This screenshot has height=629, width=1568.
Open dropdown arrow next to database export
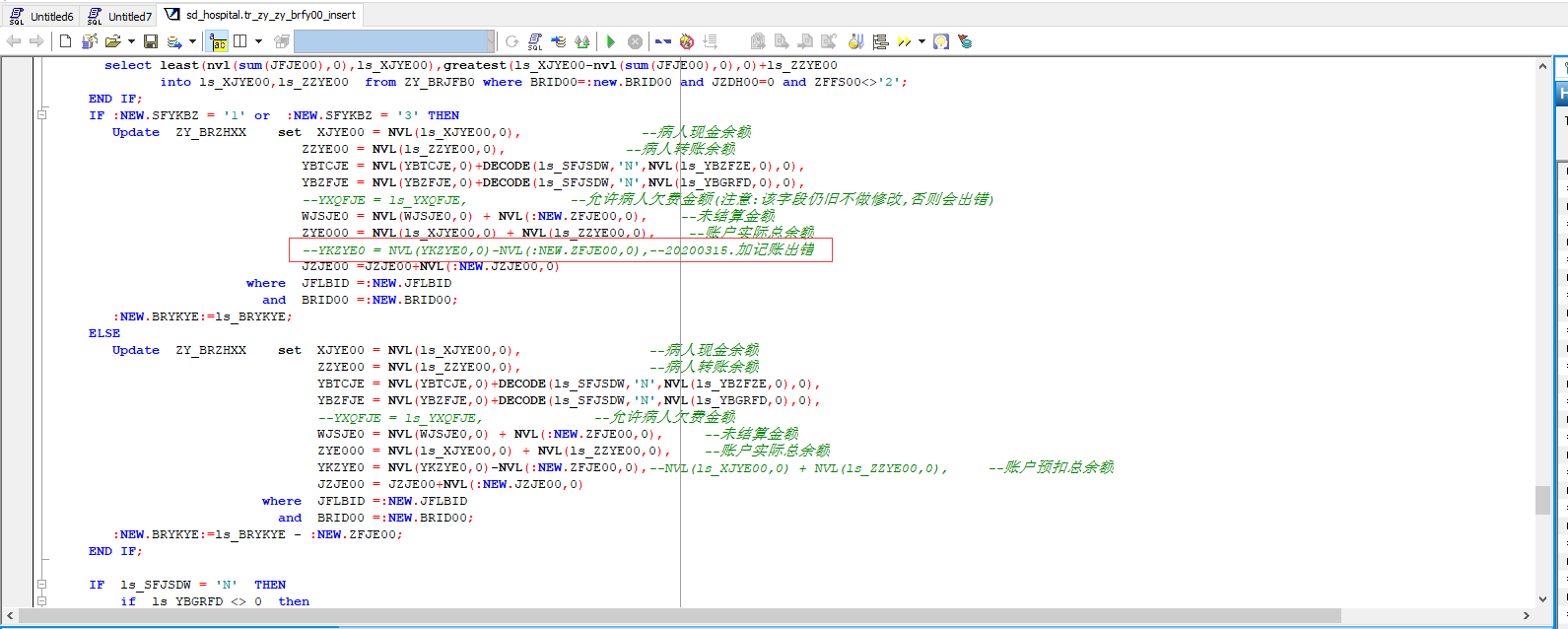click(192, 41)
